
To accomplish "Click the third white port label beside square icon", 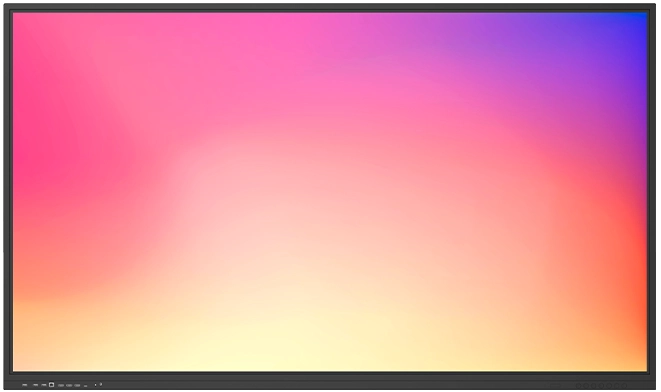I will [44, 385].
